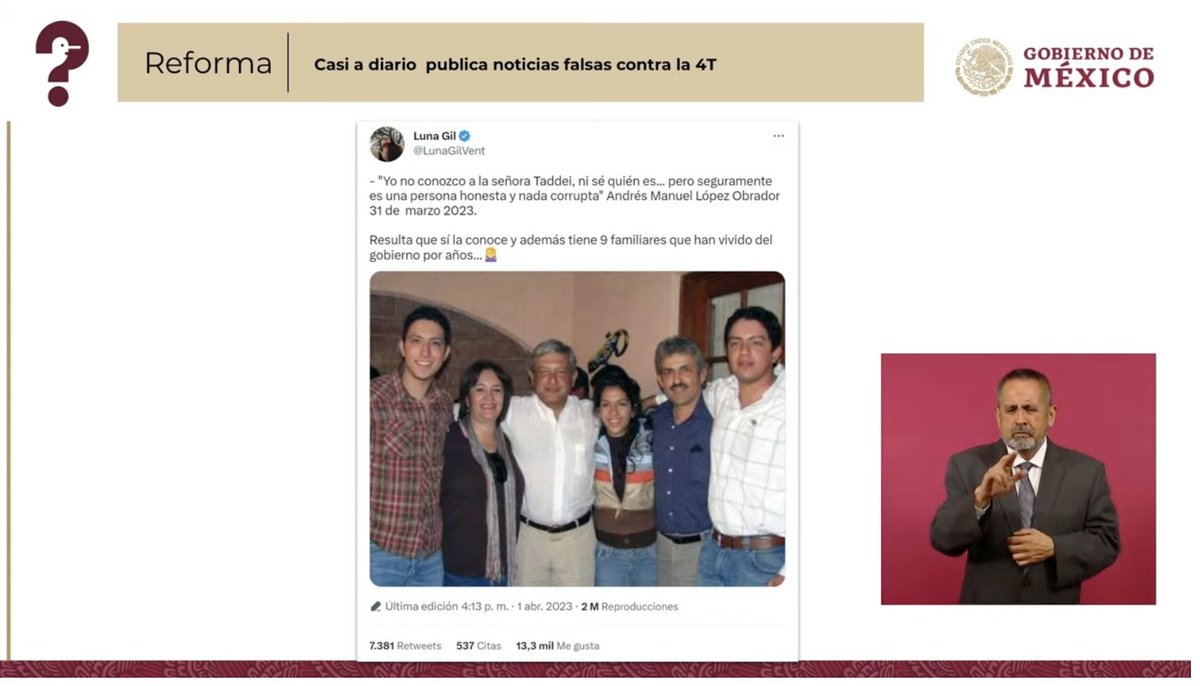The width and height of the screenshot is (1200, 686).
Task: Click the 'Casi a diario publica noticias falsas' headline
Action: pyautogui.click(x=515, y=65)
